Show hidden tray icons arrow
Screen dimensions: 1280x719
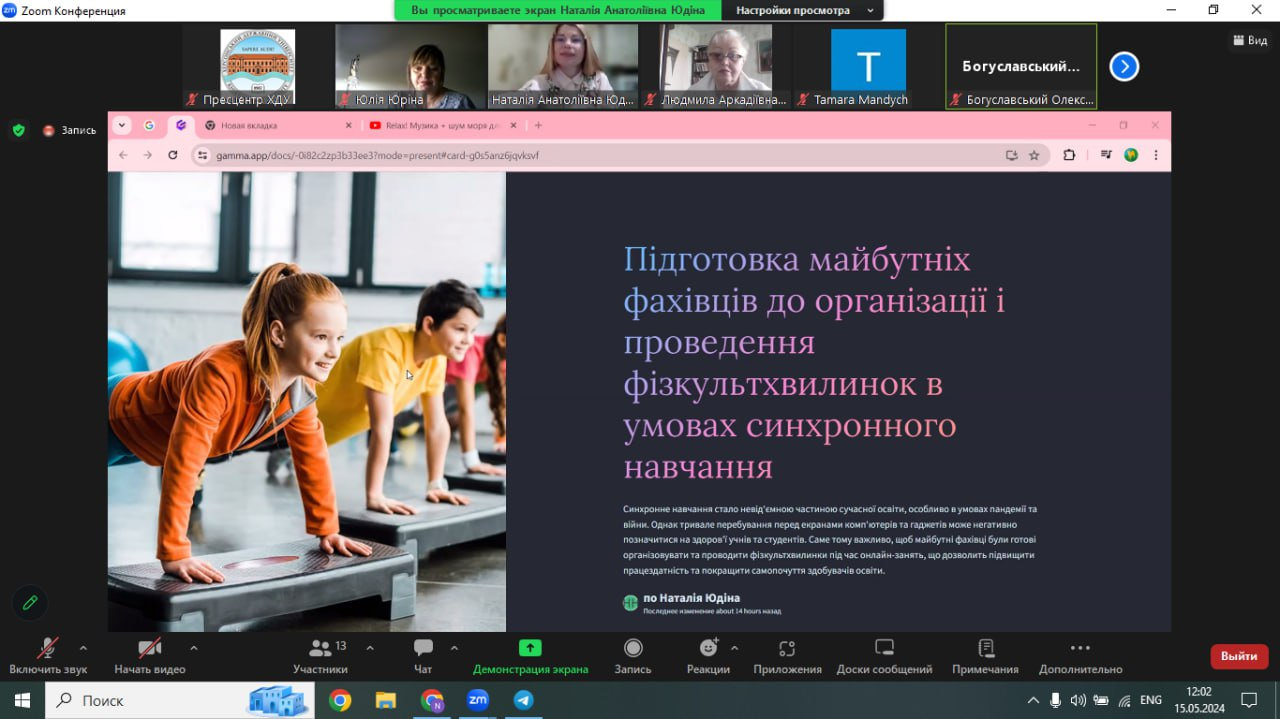point(1033,700)
